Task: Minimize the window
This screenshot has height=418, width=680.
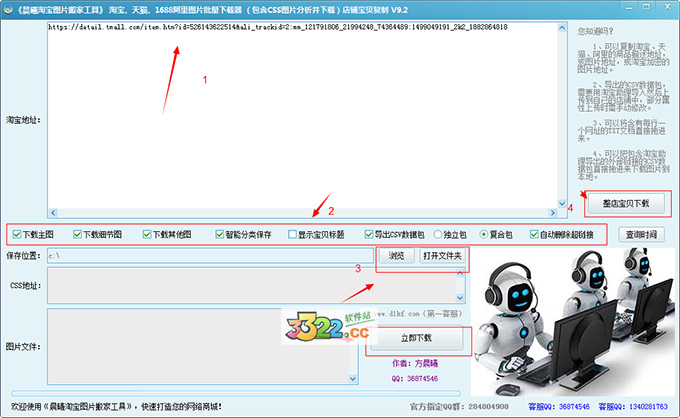Action: 629,7
